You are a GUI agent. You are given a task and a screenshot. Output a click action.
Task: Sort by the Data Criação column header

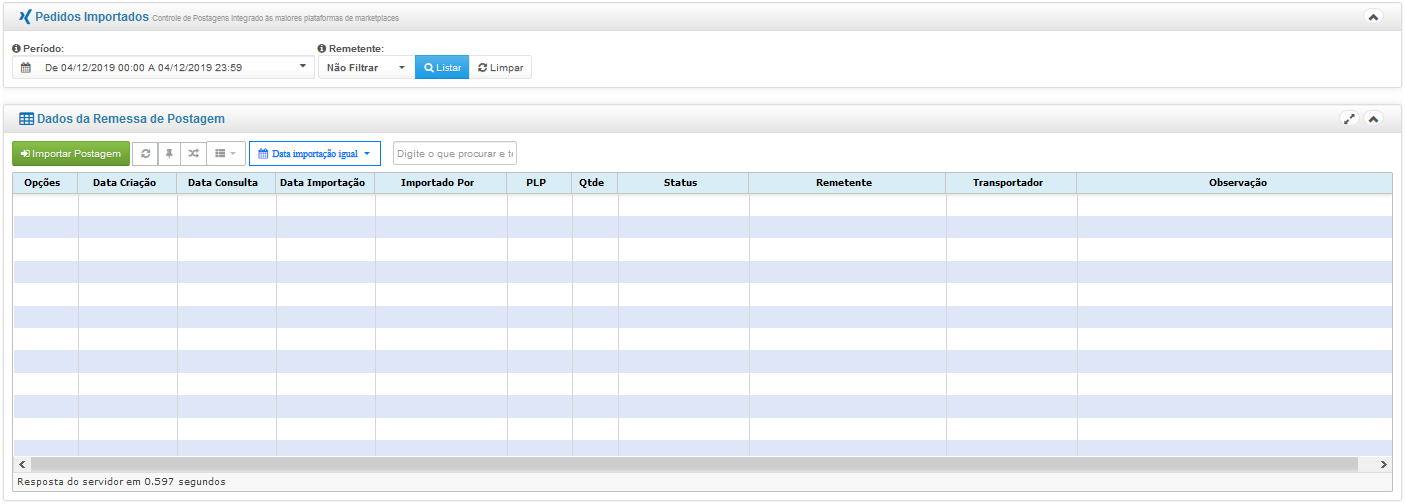click(124, 183)
